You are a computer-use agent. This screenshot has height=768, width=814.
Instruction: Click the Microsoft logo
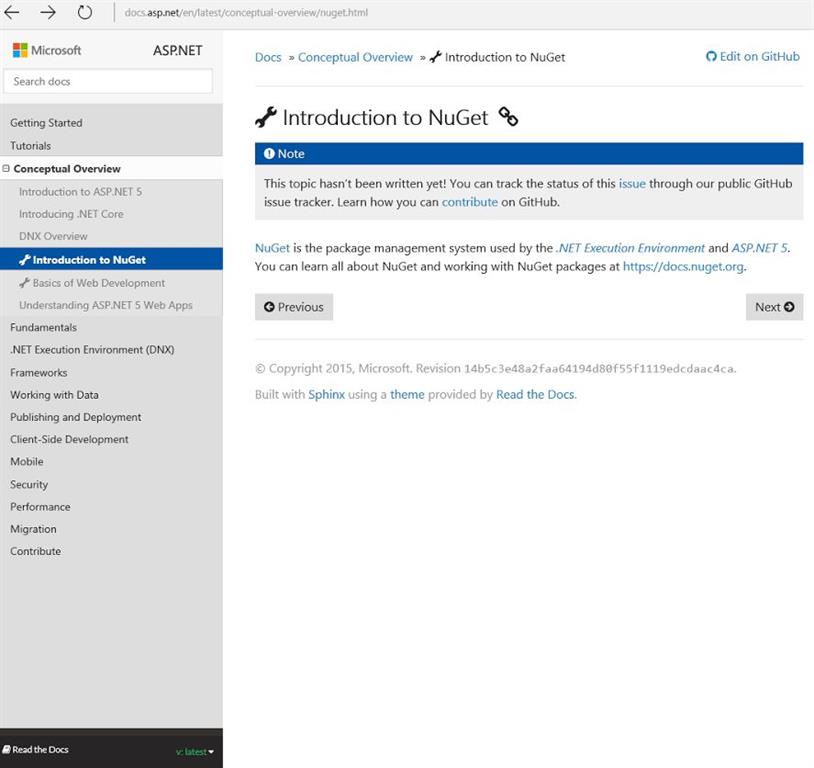click(47, 50)
